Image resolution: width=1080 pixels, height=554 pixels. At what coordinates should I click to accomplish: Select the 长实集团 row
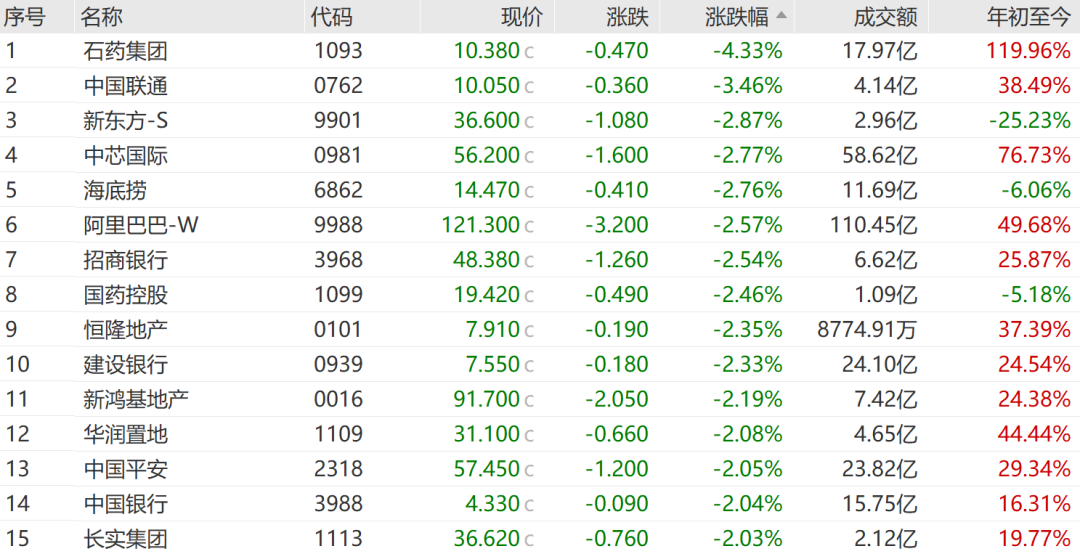540,538
